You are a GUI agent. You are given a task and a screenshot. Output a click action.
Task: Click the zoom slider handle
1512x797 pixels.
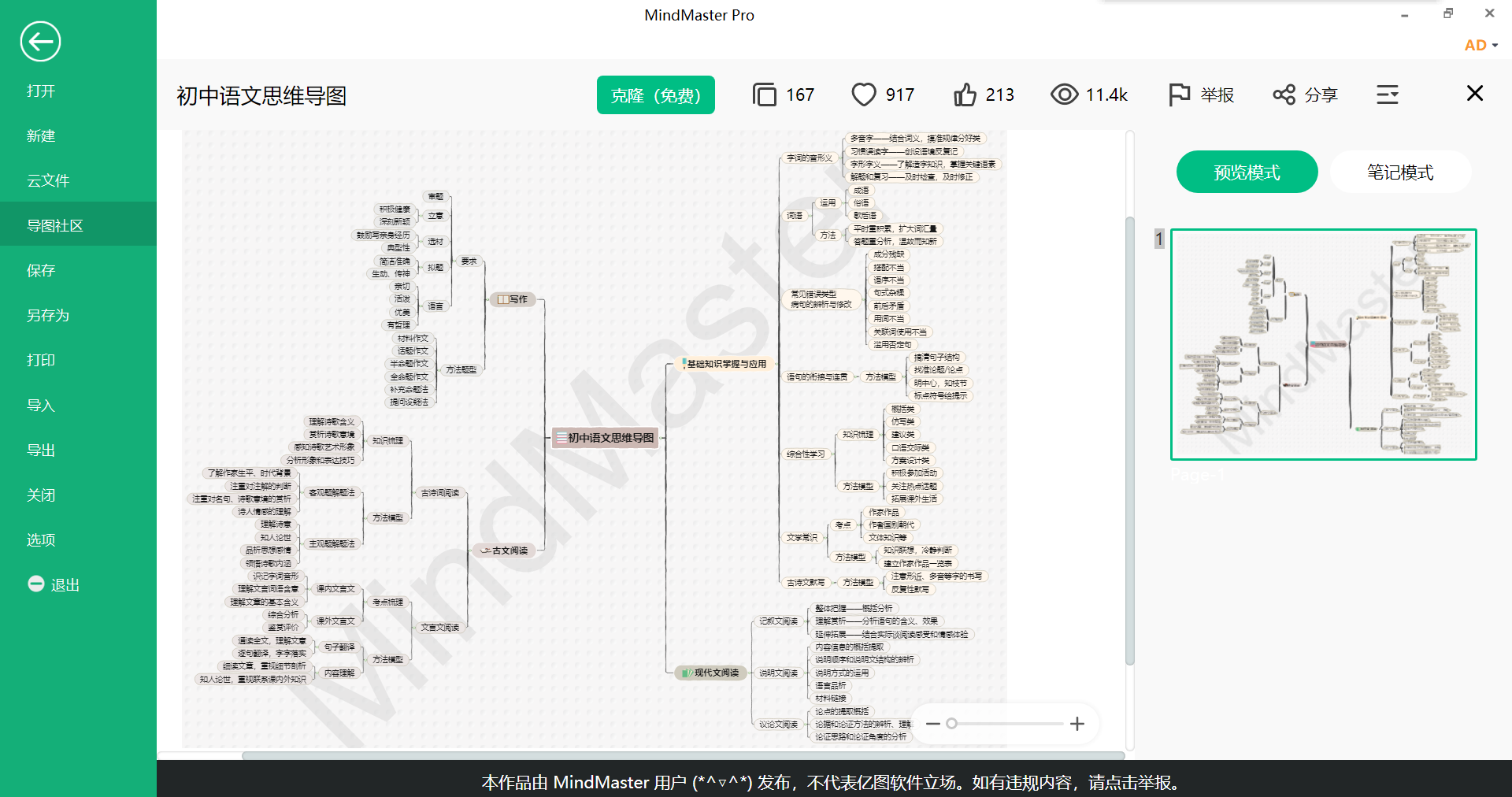(951, 724)
